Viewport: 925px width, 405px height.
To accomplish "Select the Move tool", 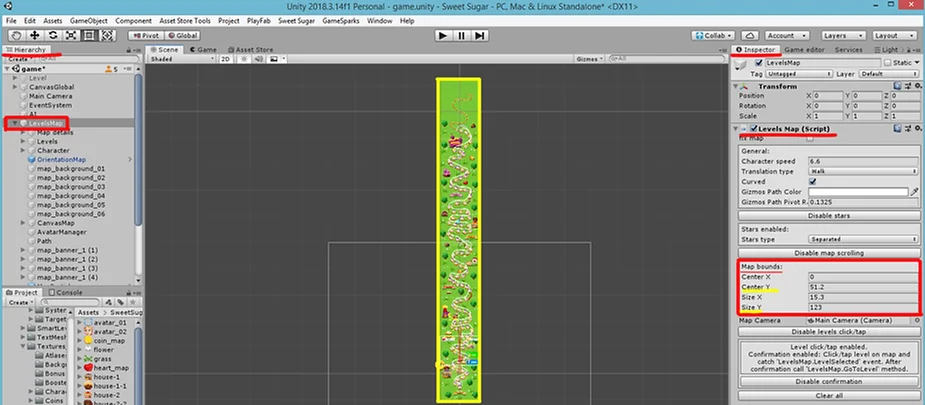I will tap(34, 35).
